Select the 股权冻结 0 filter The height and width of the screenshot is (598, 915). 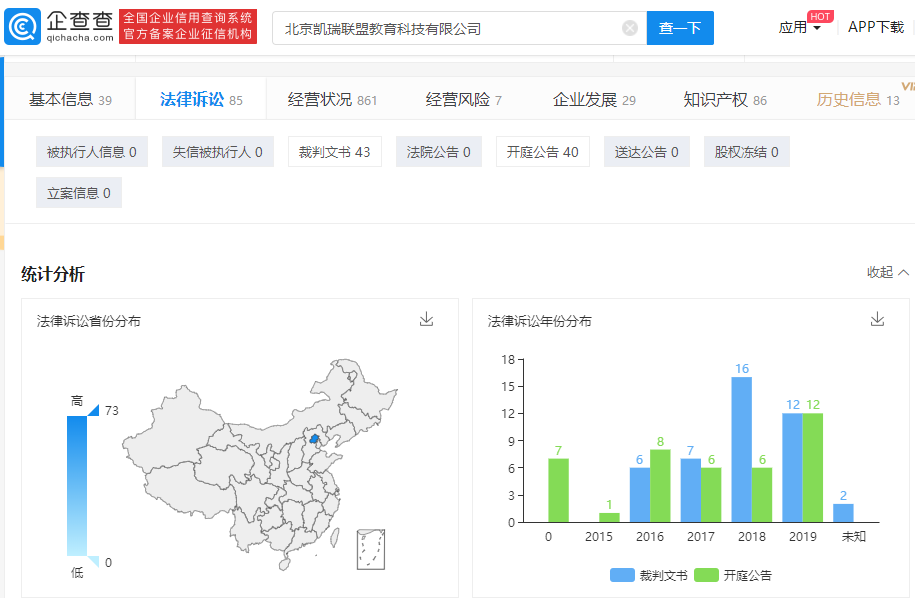(746, 152)
